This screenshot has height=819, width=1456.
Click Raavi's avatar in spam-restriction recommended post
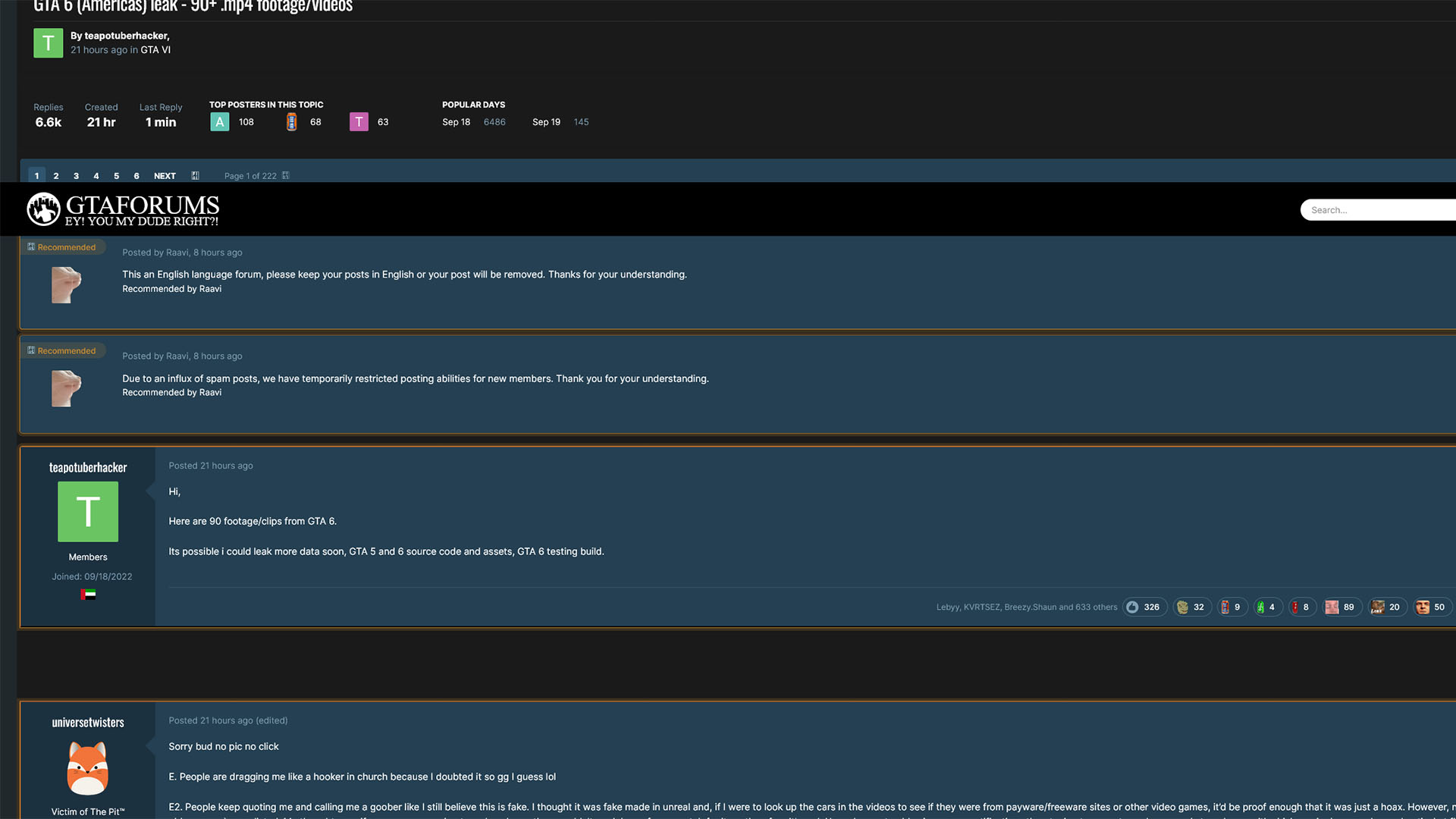(66, 388)
